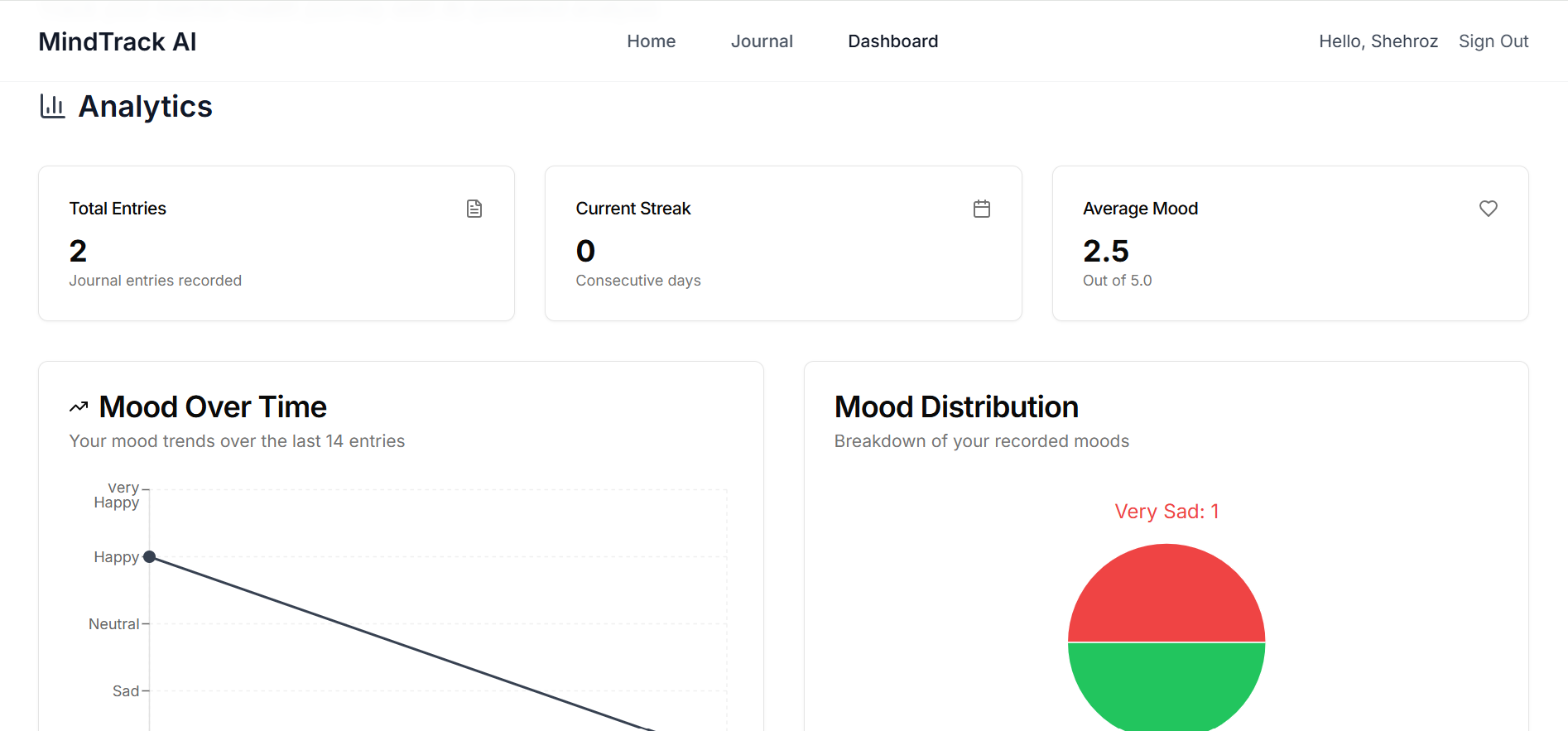The height and width of the screenshot is (731, 1568).
Task: Click the green pie chart slice
Action: [1166, 687]
